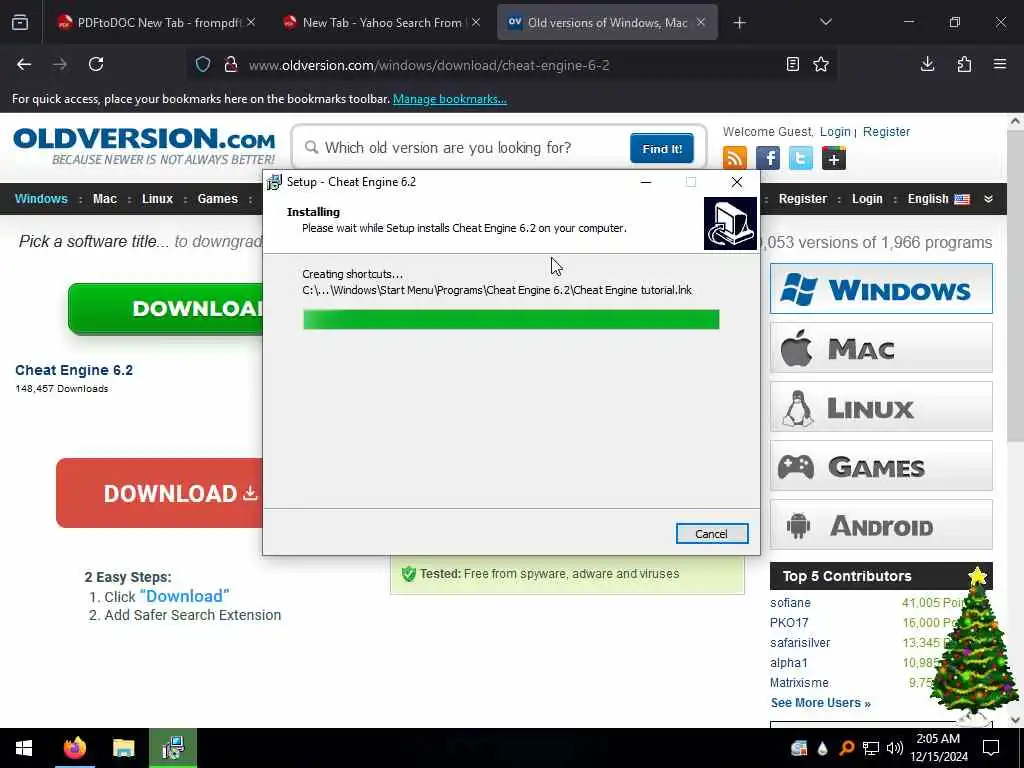Click the browser address bar
1024x768 pixels.
click(509, 65)
